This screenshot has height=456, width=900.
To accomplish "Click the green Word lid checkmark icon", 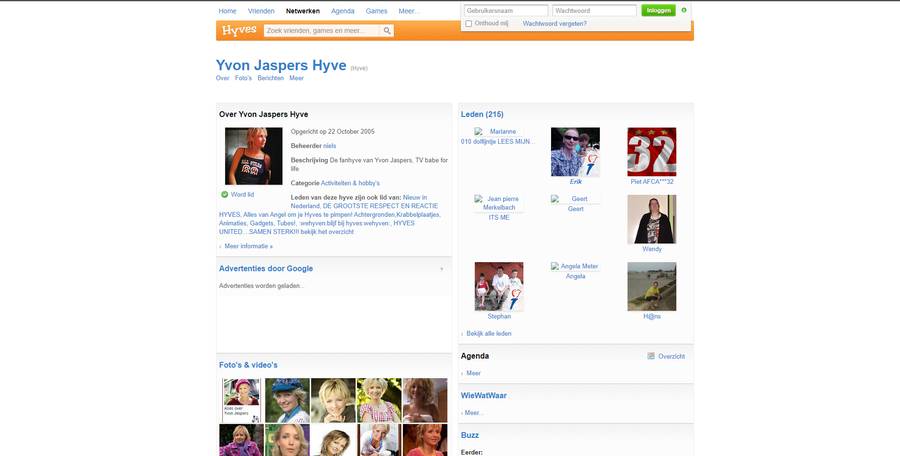I will pos(224,195).
